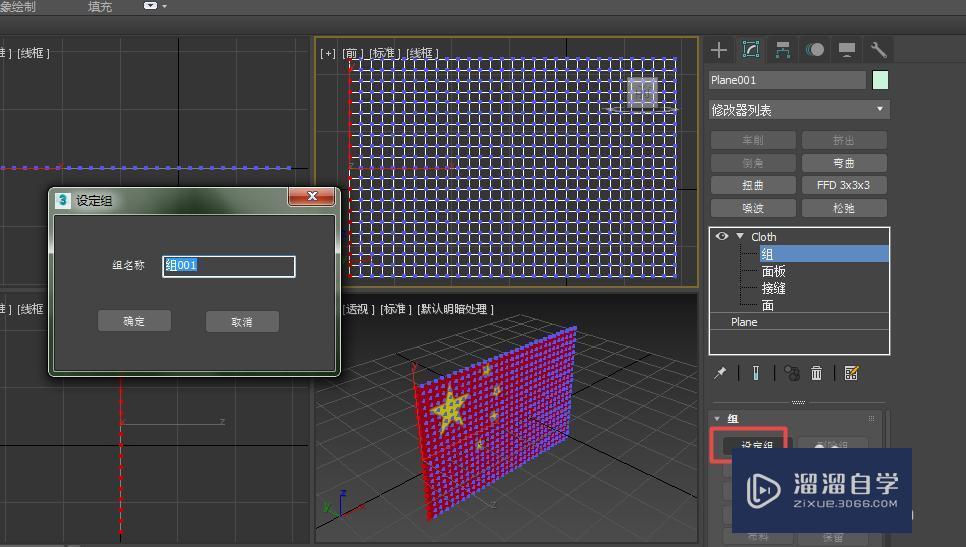Open the Motion command panel tab
The height and width of the screenshot is (547, 966).
(x=814, y=50)
